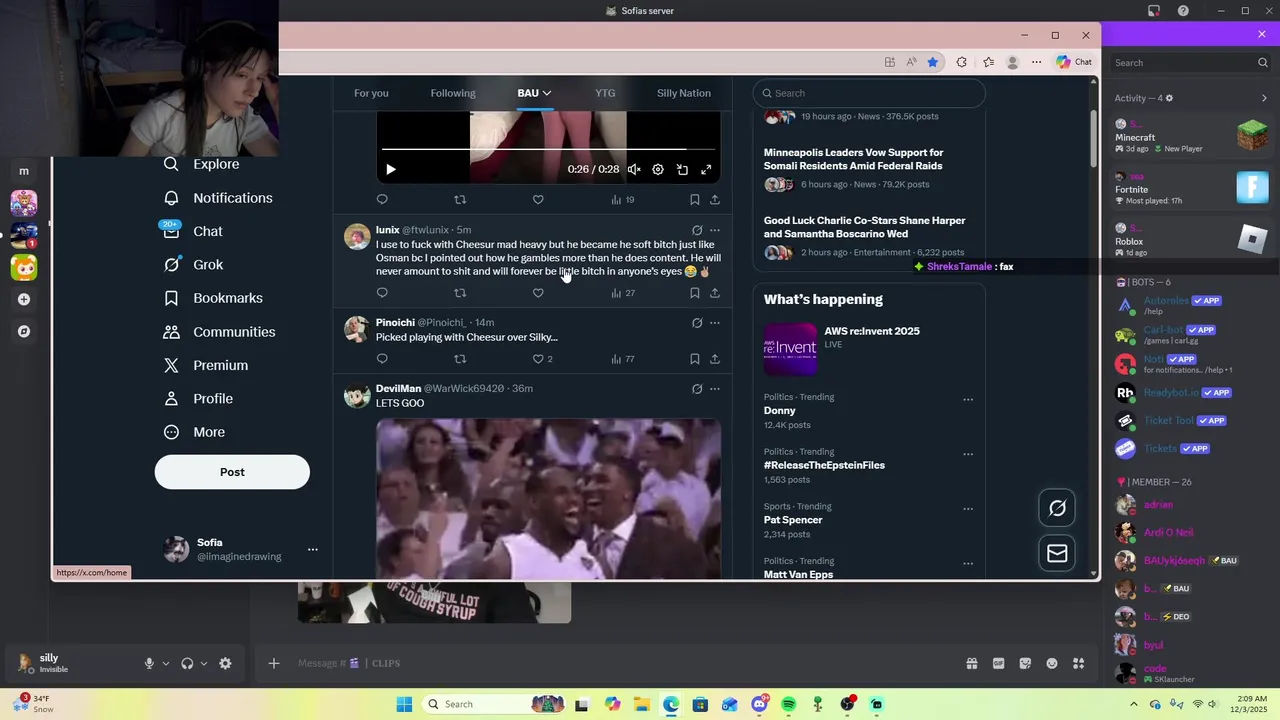Bookmark the Pinoichi post
Image resolution: width=1280 pixels, height=720 pixels.
point(694,359)
